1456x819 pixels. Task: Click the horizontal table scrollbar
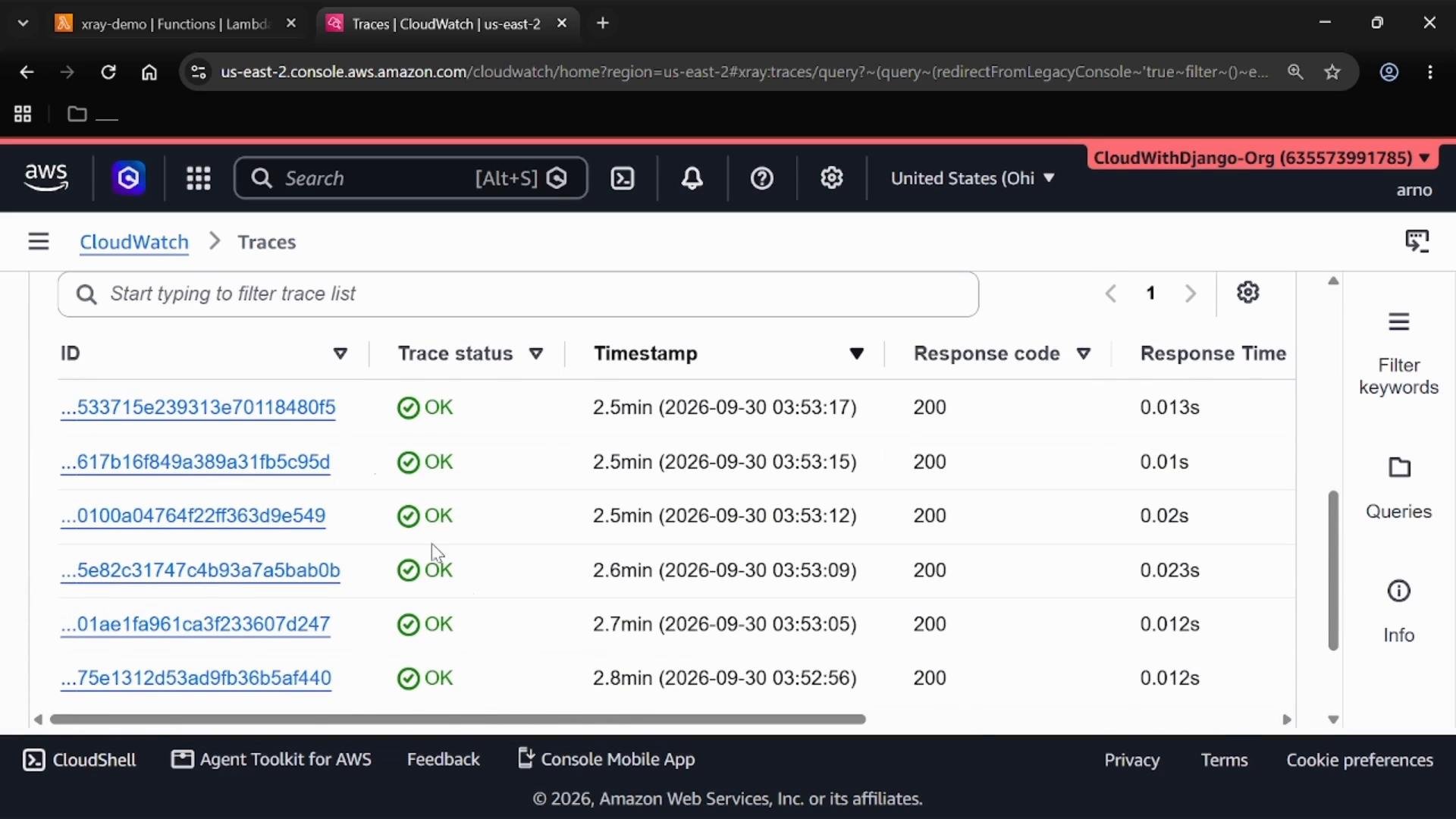[x=457, y=719]
